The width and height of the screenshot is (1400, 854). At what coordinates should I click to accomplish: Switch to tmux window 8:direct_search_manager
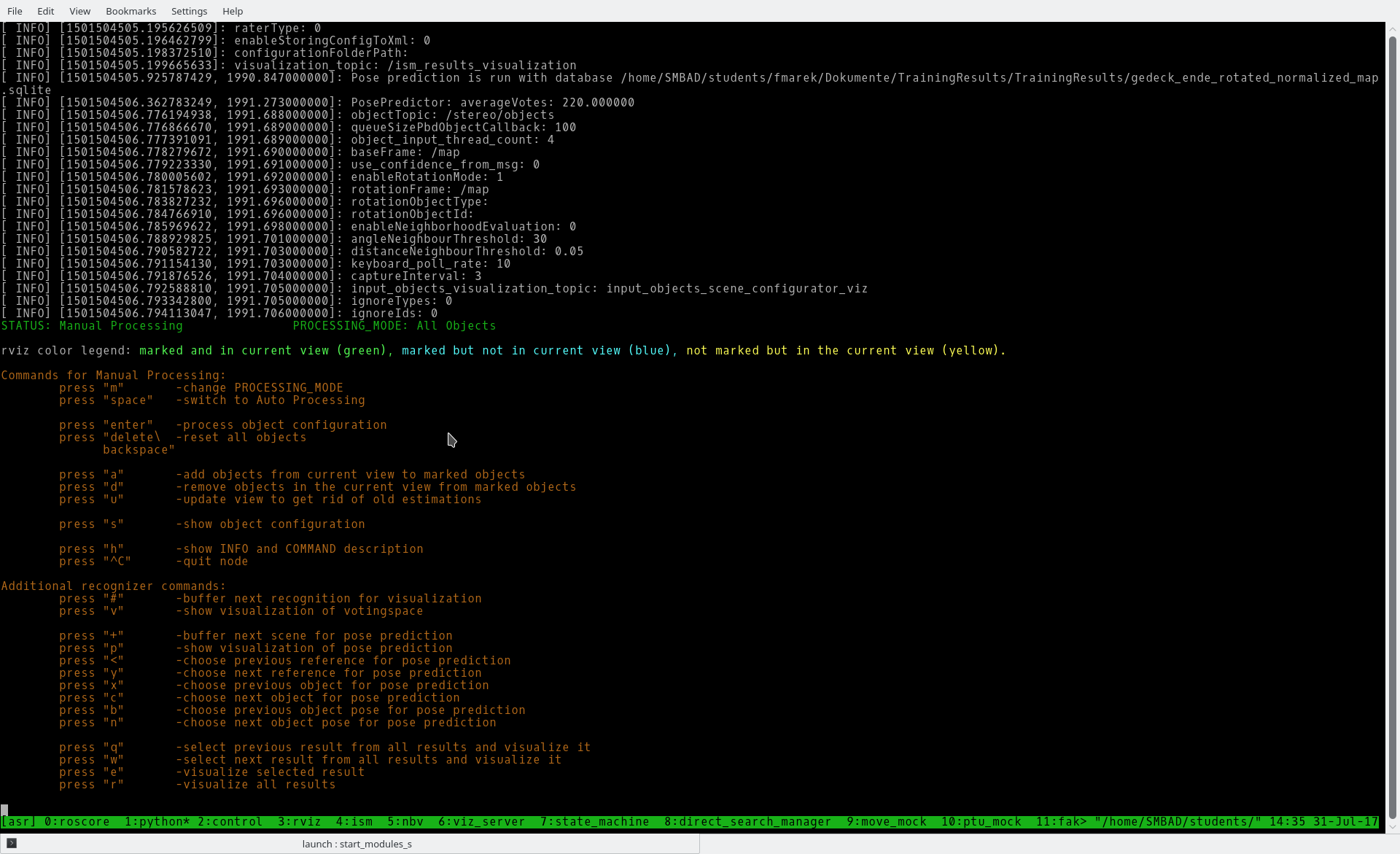click(747, 822)
